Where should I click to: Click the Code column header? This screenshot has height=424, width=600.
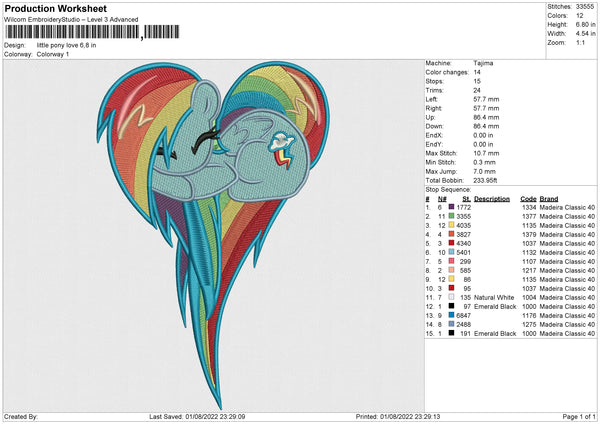point(528,198)
